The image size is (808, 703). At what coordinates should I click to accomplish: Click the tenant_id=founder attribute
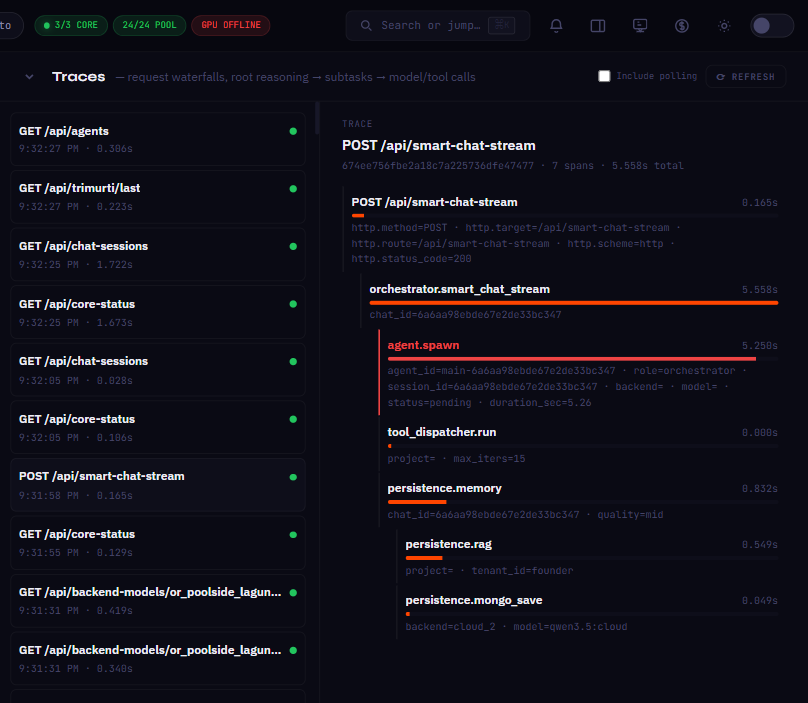click(522, 571)
